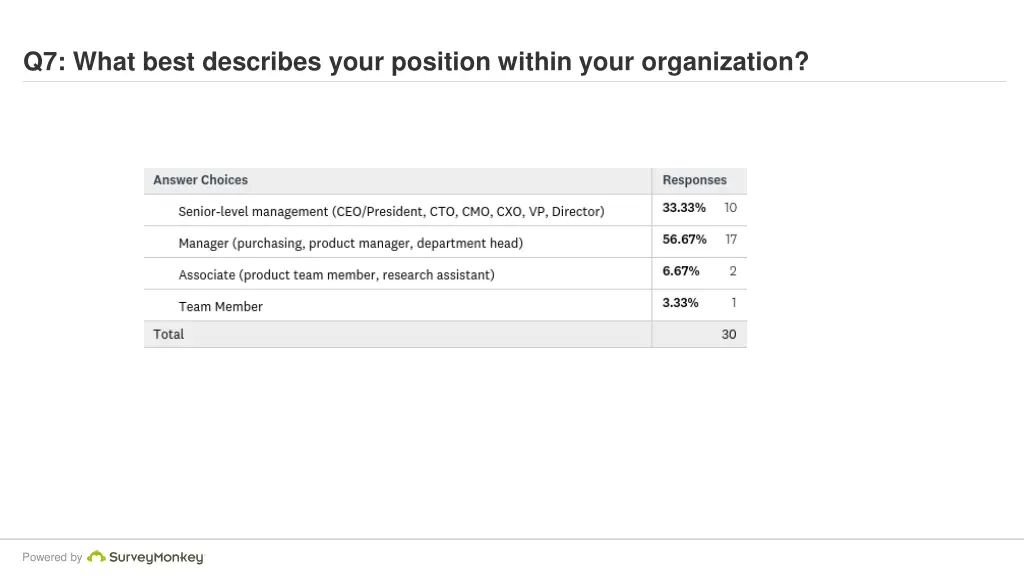The height and width of the screenshot is (576, 1024).
Task: Click the Team Member response count 1
Action: (x=733, y=302)
